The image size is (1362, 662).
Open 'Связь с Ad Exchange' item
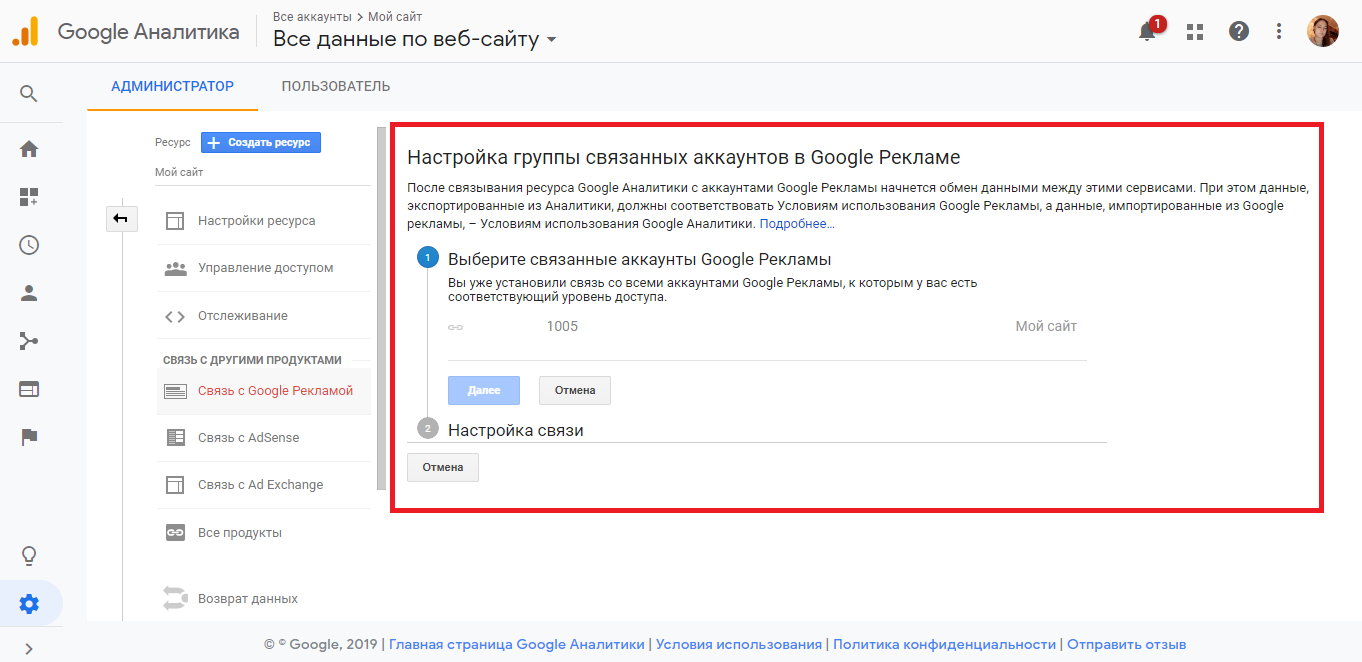click(x=263, y=485)
